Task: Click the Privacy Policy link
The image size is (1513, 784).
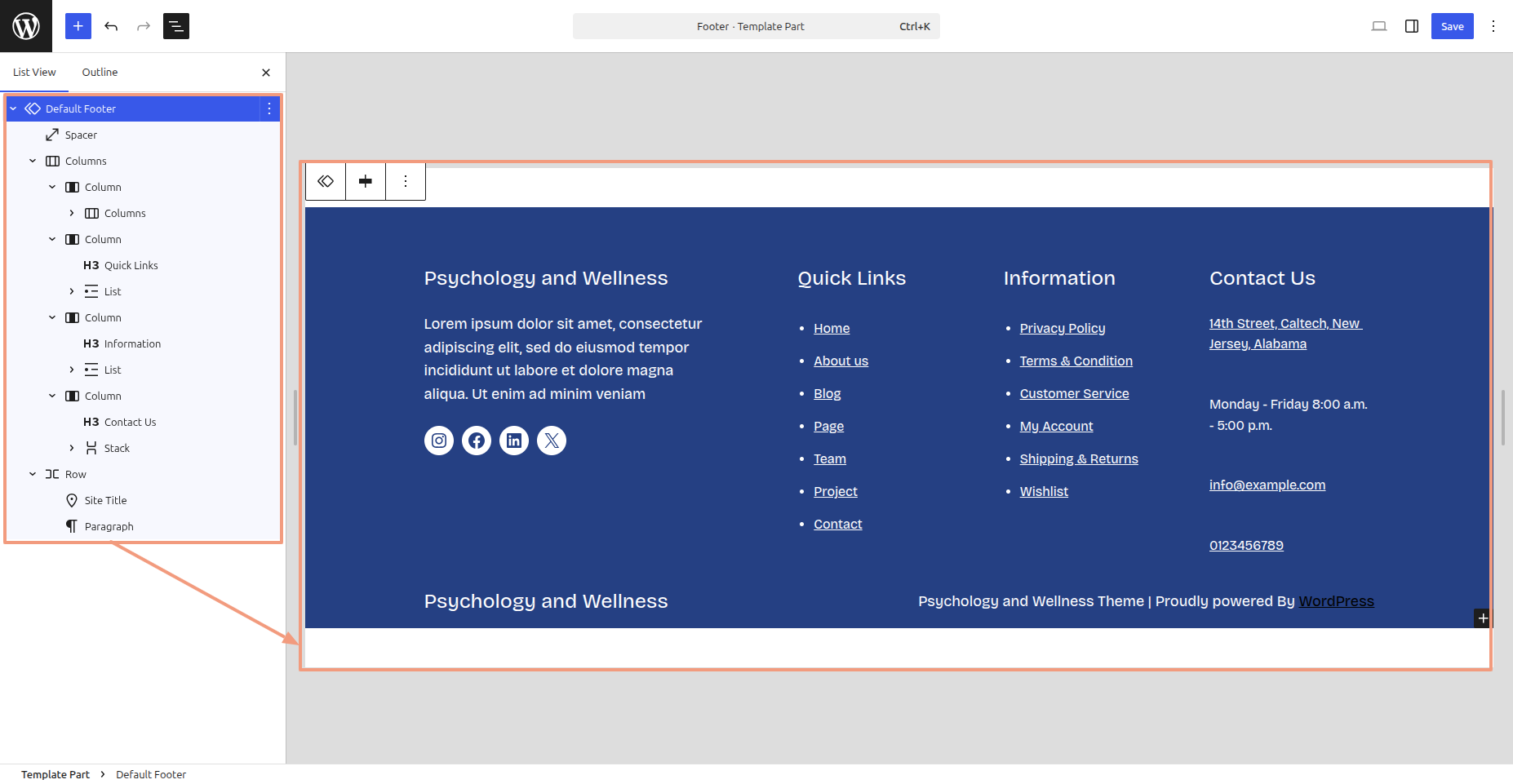Action: click(1063, 328)
